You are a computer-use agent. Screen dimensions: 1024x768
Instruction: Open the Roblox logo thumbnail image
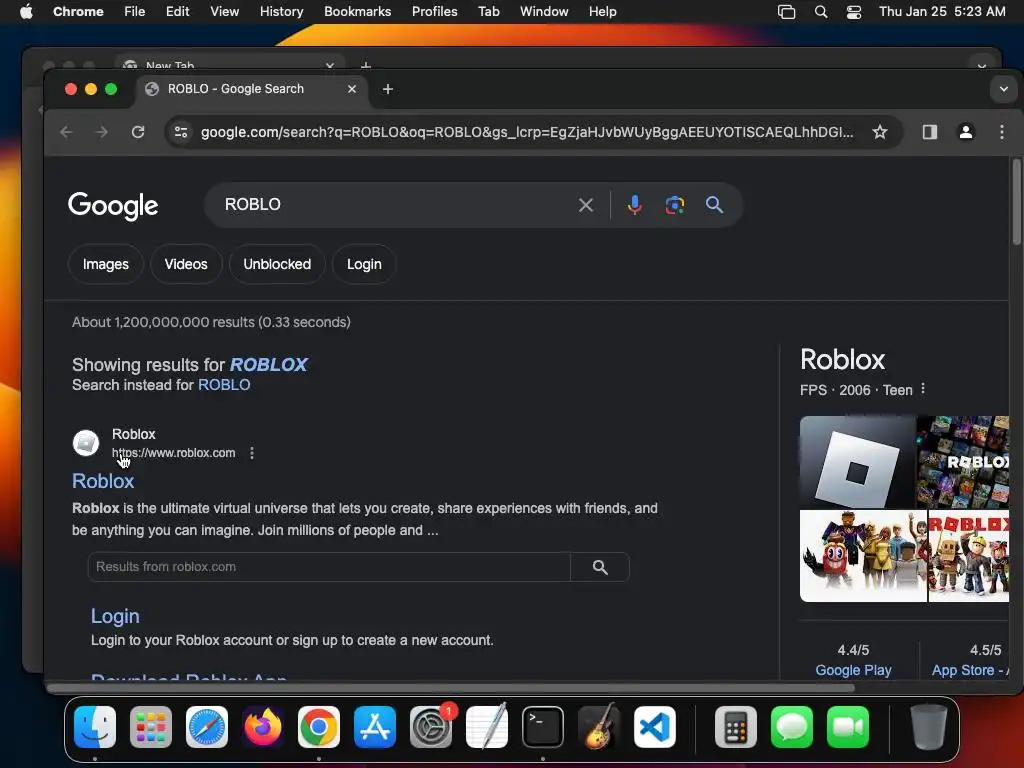[857, 462]
